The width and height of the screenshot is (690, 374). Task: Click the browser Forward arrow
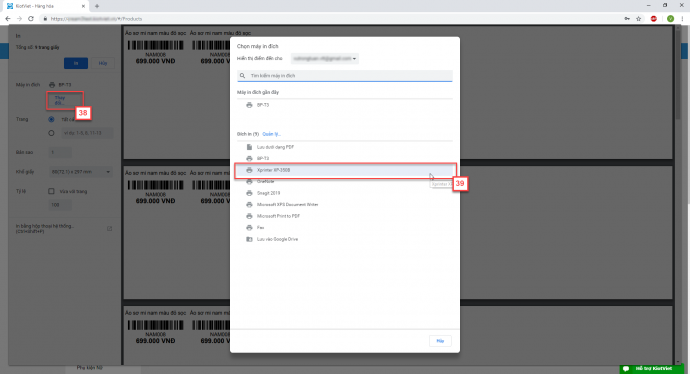click(19, 18)
